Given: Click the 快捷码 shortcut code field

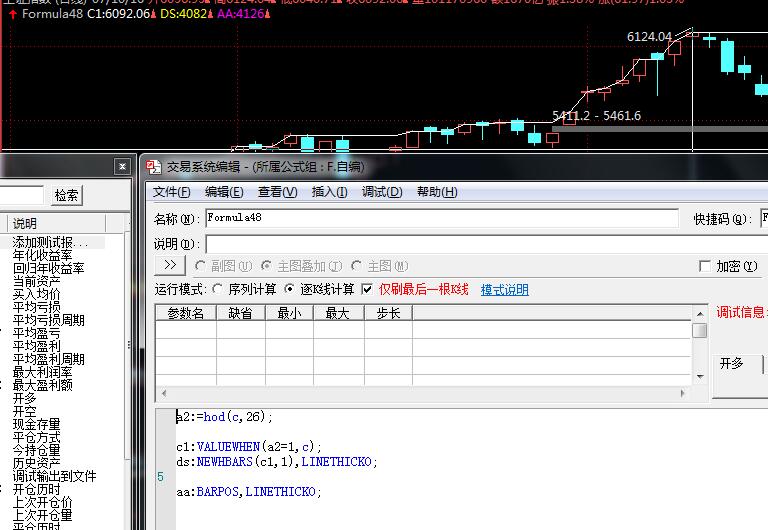Looking at the screenshot, I should pyautogui.click(x=764, y=218).
